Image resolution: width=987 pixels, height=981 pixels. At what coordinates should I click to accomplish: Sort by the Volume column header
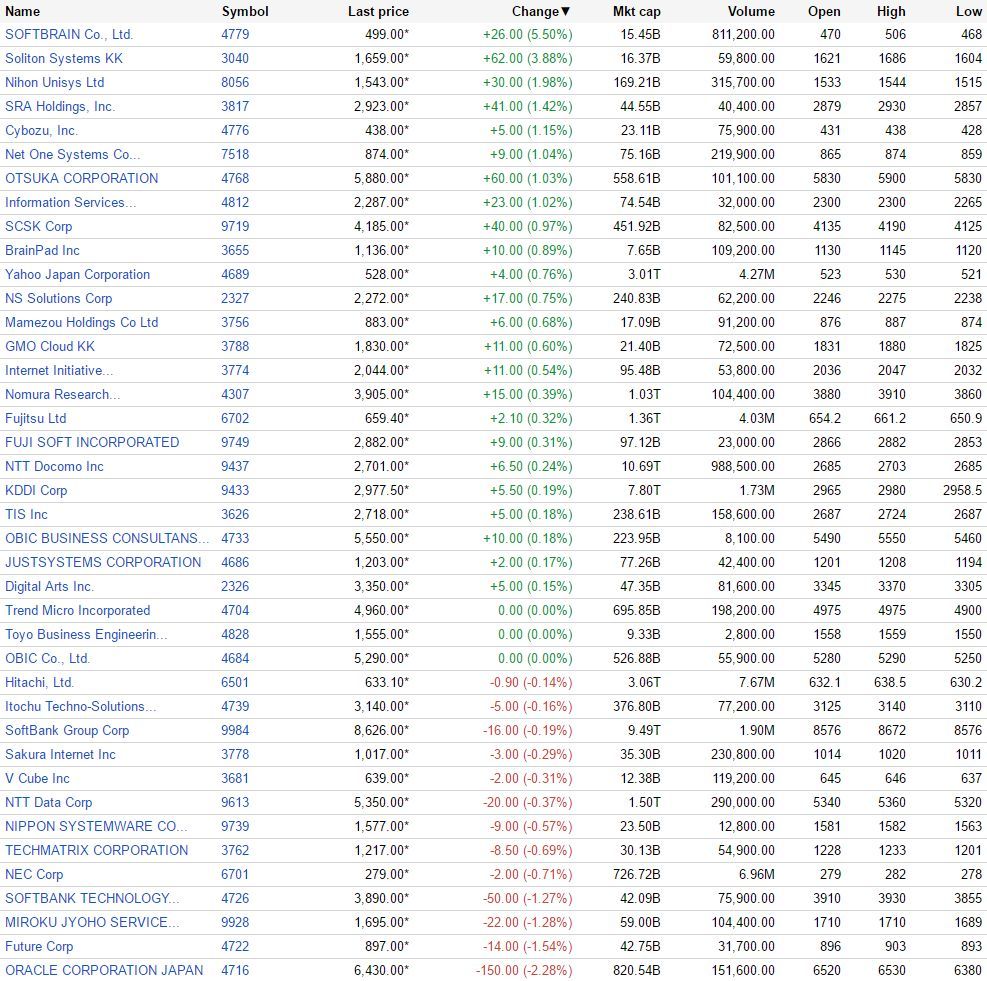pos(751,11)
